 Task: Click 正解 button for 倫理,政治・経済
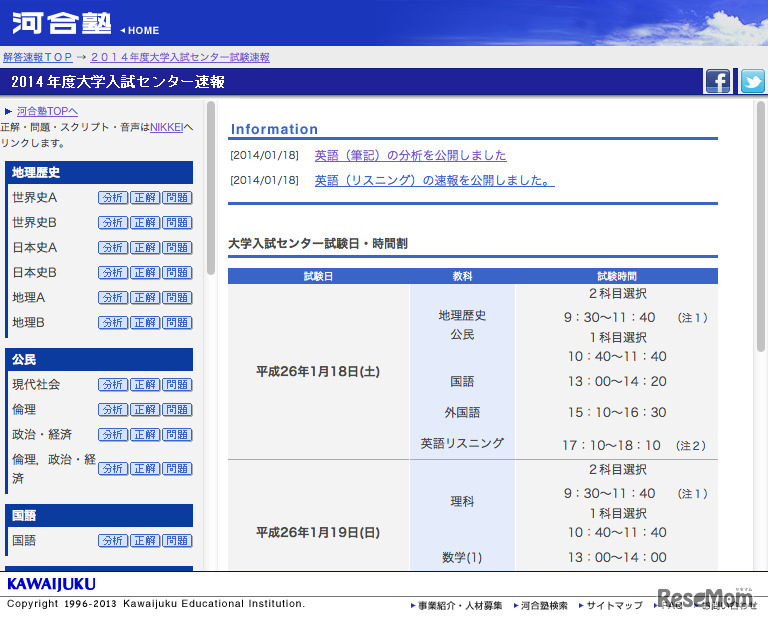[x=145, y=469]
